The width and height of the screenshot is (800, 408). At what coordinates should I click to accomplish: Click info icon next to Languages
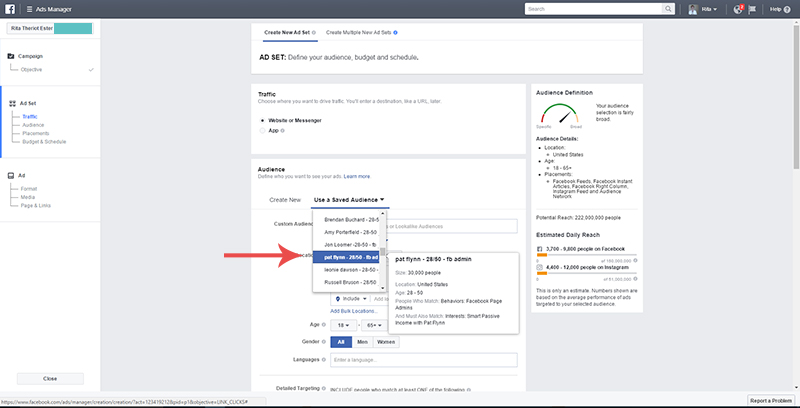pyautogui.click(x=323, y=360)
